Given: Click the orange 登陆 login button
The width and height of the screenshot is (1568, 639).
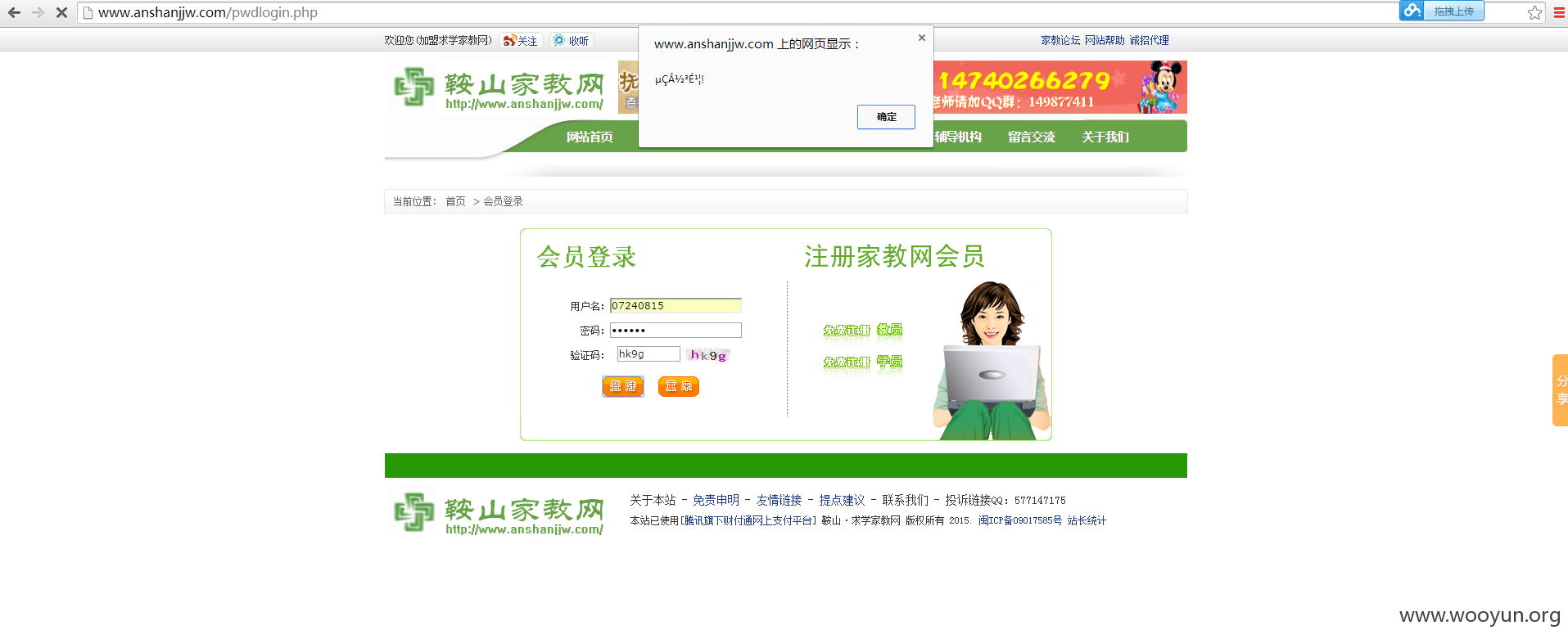Looking at the screenshot, I should click(623, 386).
